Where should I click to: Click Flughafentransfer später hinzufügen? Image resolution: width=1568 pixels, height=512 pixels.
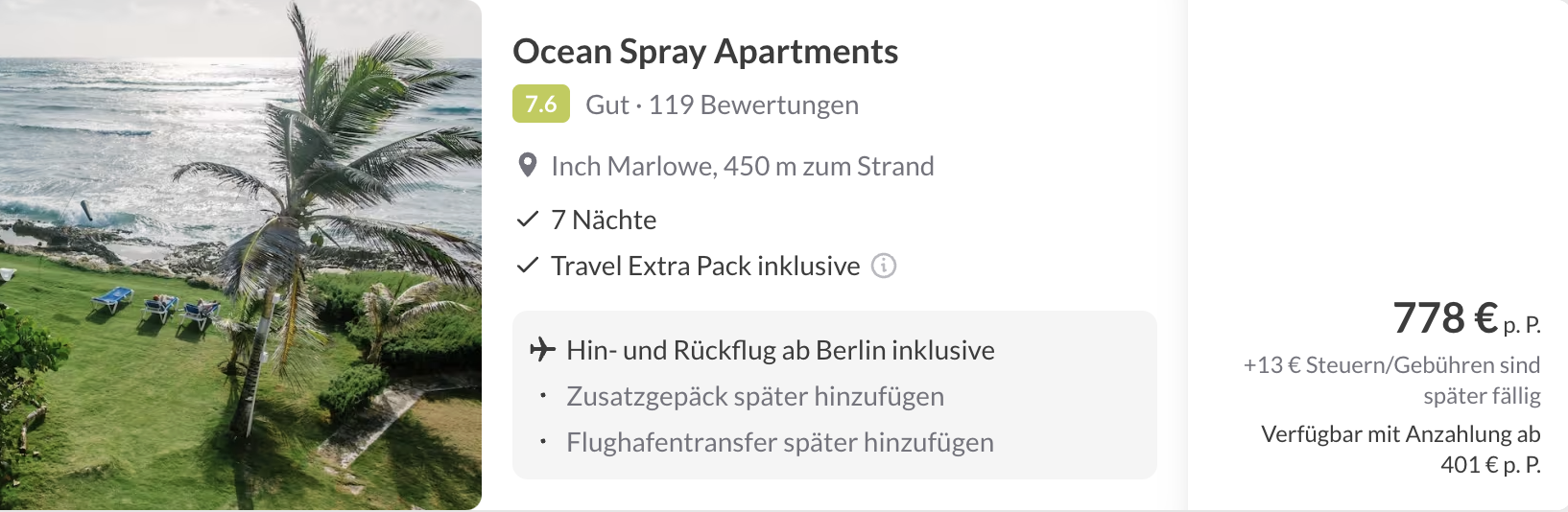coord(780,442)
